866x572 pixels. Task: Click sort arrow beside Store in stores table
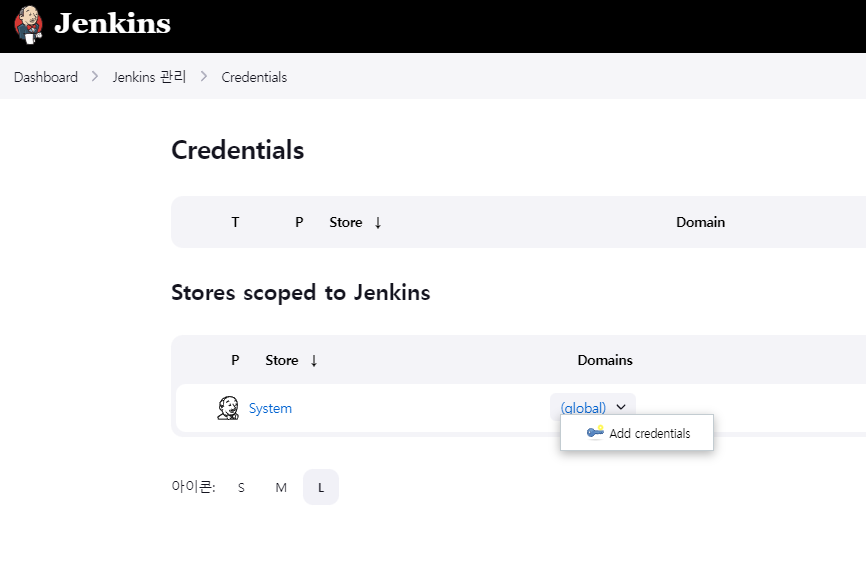314,361
